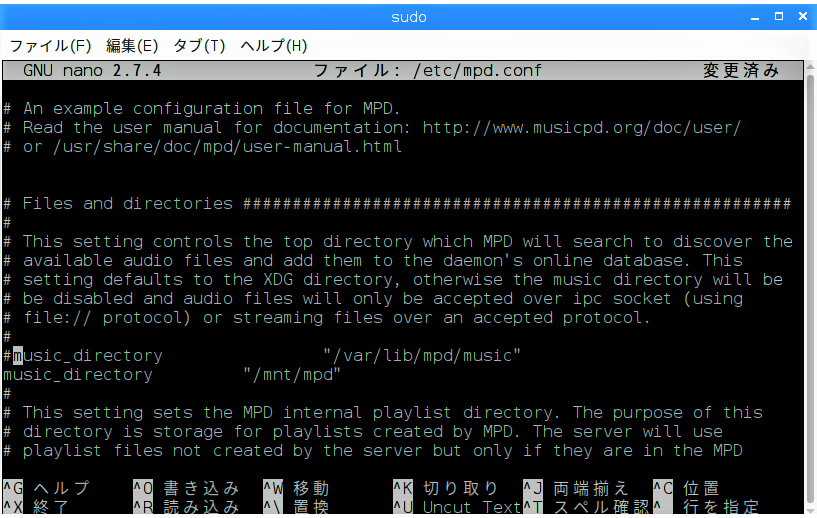Minimize the sudo terminal window
Viewport: 817px width, 518px height.
(755, 17)
